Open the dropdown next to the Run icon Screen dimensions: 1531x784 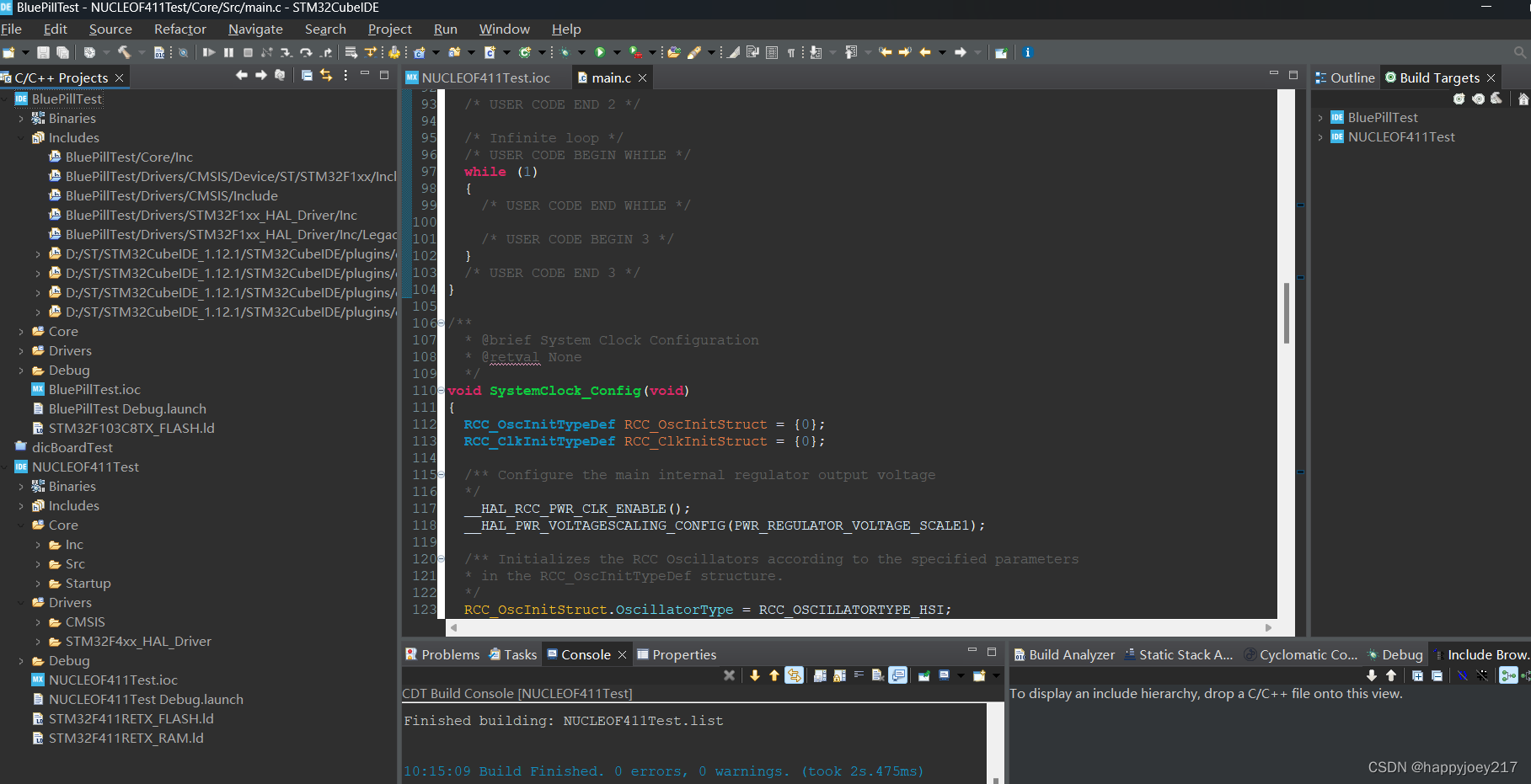[x=616, y=52]
